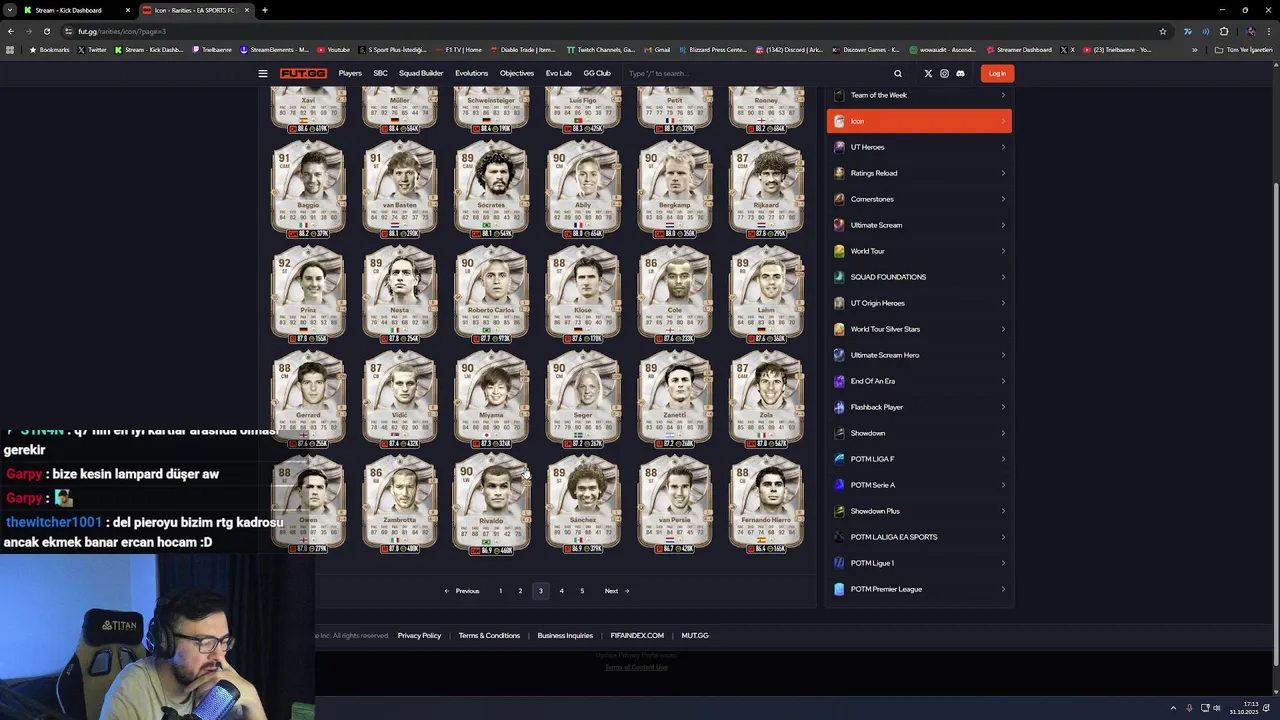The width and height of the screenshot is (1280, 720).
Task: Click the SQUAD FOUNDATIONS rarity icon
Action: tap(839, 277)
